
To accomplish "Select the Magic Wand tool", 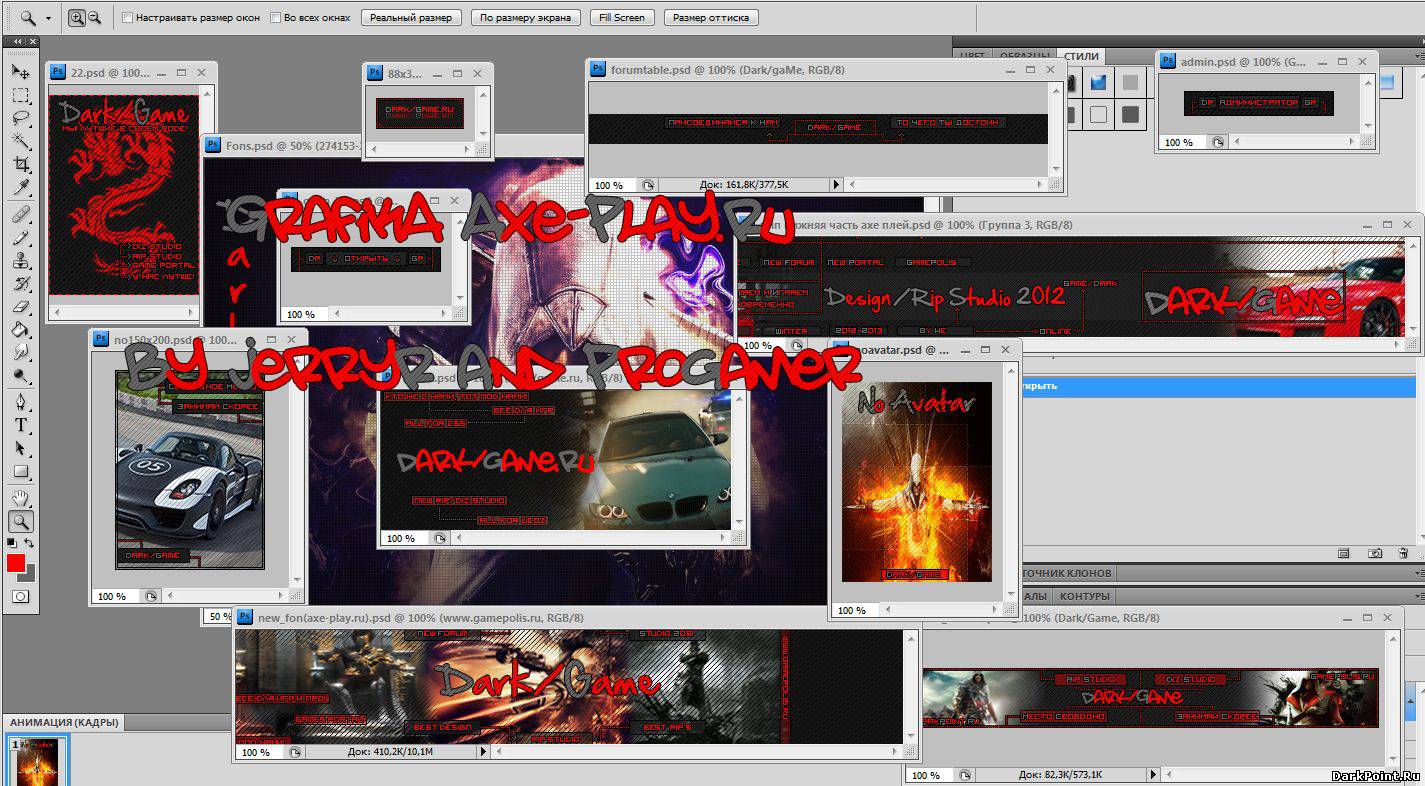I will coord(20,141).
